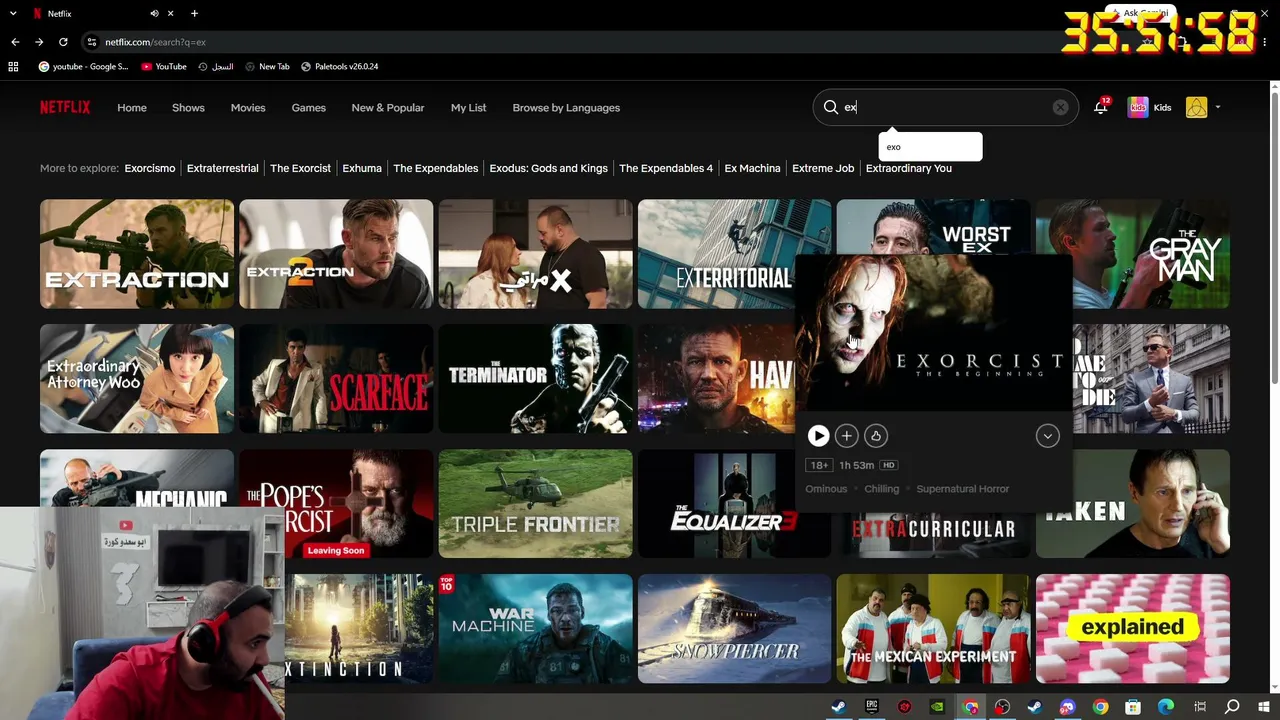Explore the Extraterrestrial suggestion link
The image size is (1280, 720).
pyautogui.click(x=223, y=168)
